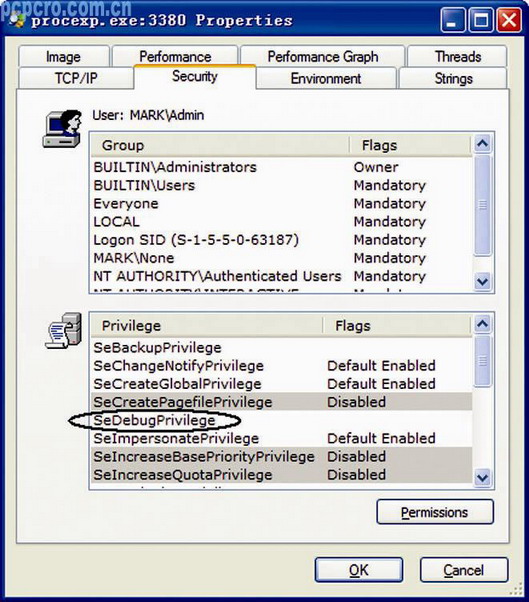529x602 pixels.
Task: Click the user computer icon beside MARK\Admin
Action: (x=62, y=129)
